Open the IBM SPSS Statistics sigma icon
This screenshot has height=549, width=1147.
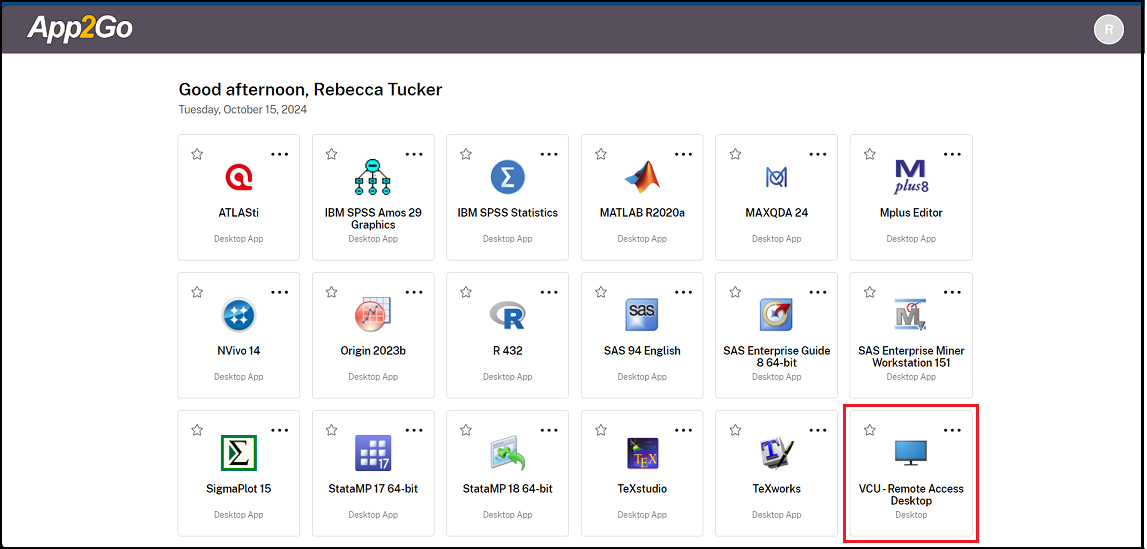coord(508,177)
